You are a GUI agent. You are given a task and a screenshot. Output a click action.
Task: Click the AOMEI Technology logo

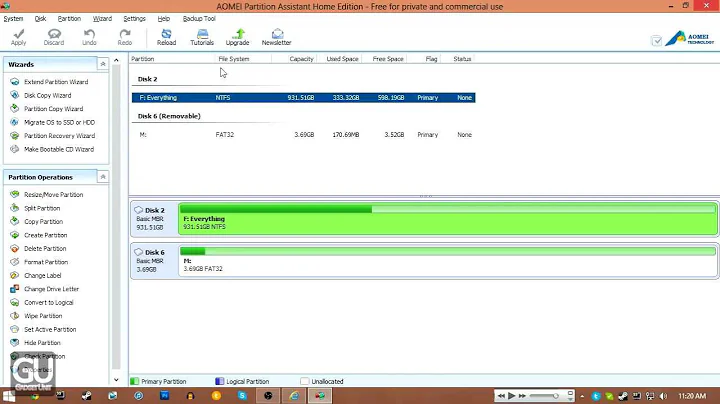(690, 39)
